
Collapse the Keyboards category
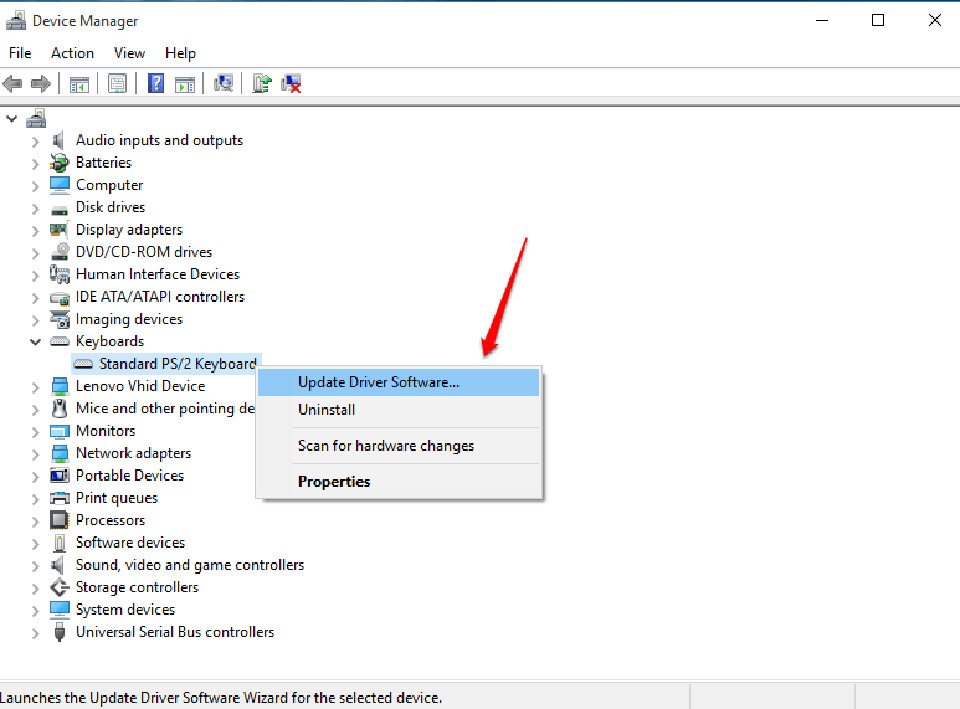pyautogui.click(x=35, y=341)
